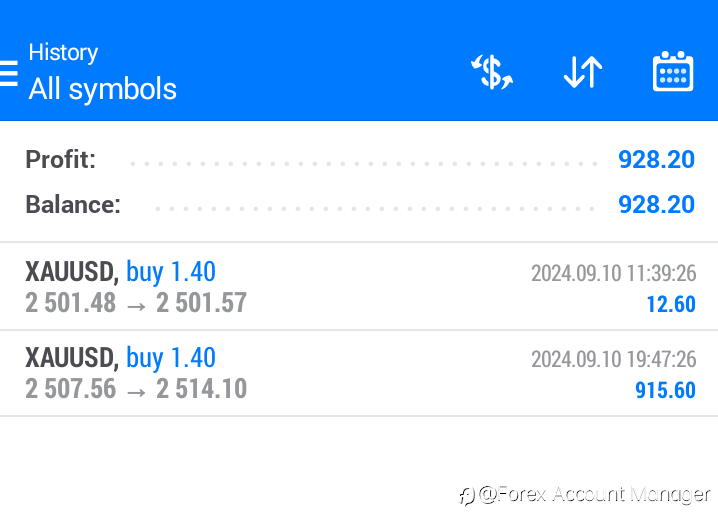
Task: Expand the XAUUSD trade closed at 2 501.57
Action: [x=359, y=286]
